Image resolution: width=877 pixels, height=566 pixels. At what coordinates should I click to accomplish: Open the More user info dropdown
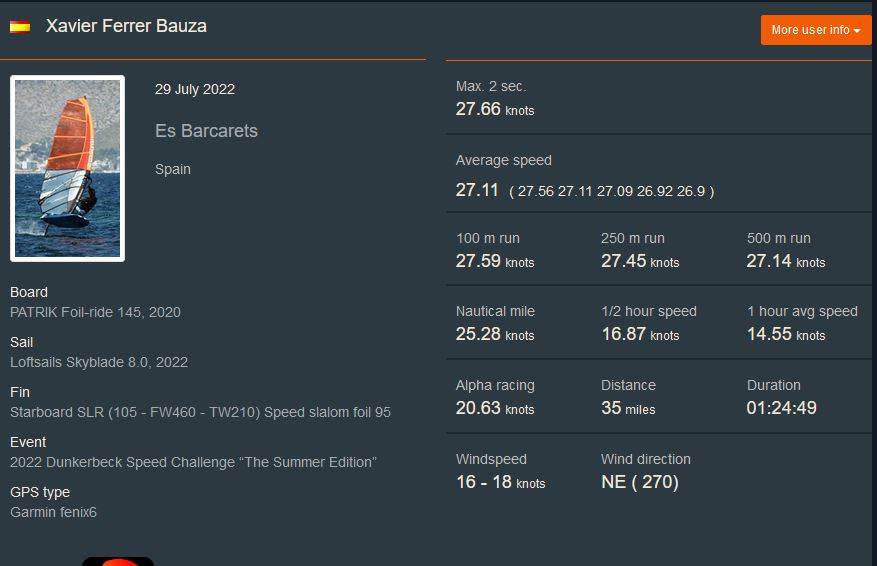pos(815,30)
